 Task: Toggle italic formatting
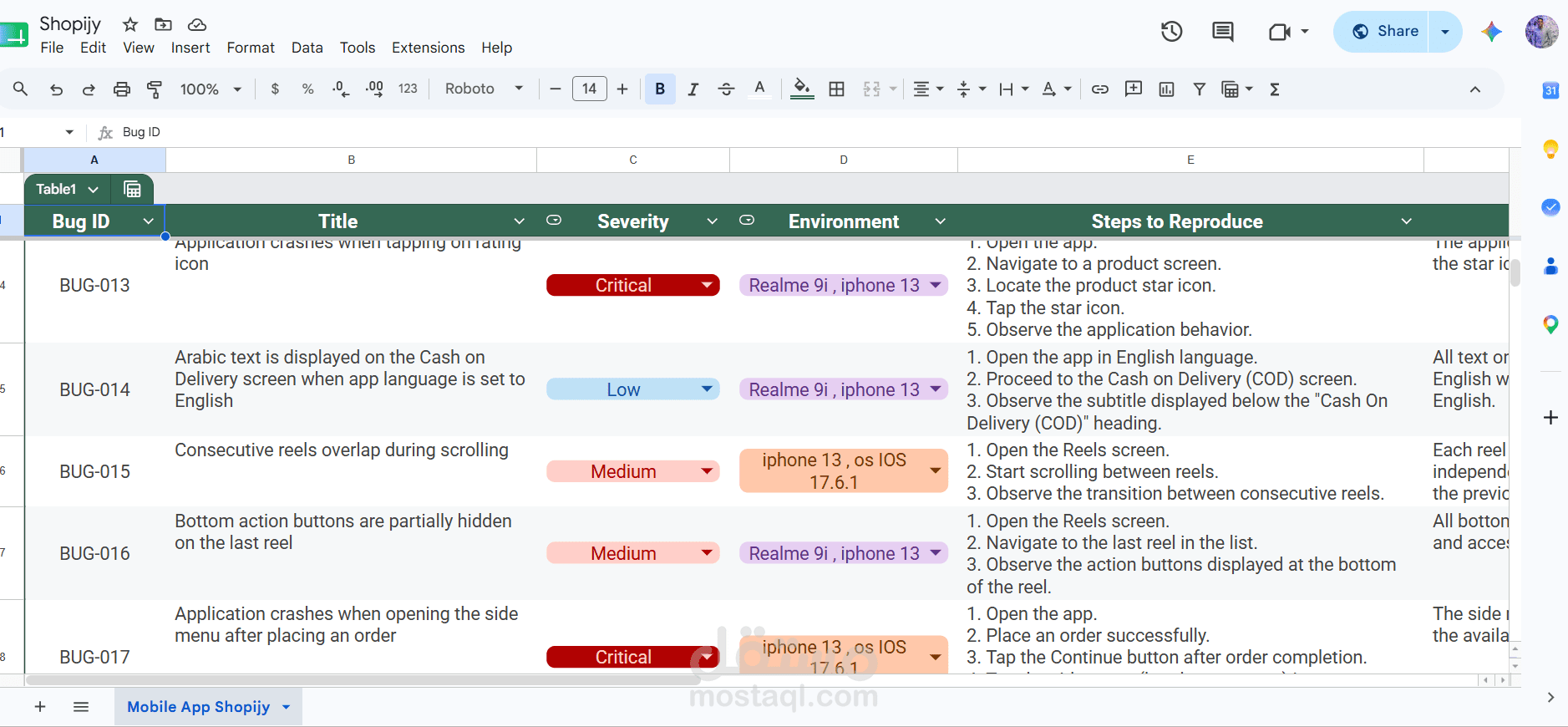click(693, 89)
